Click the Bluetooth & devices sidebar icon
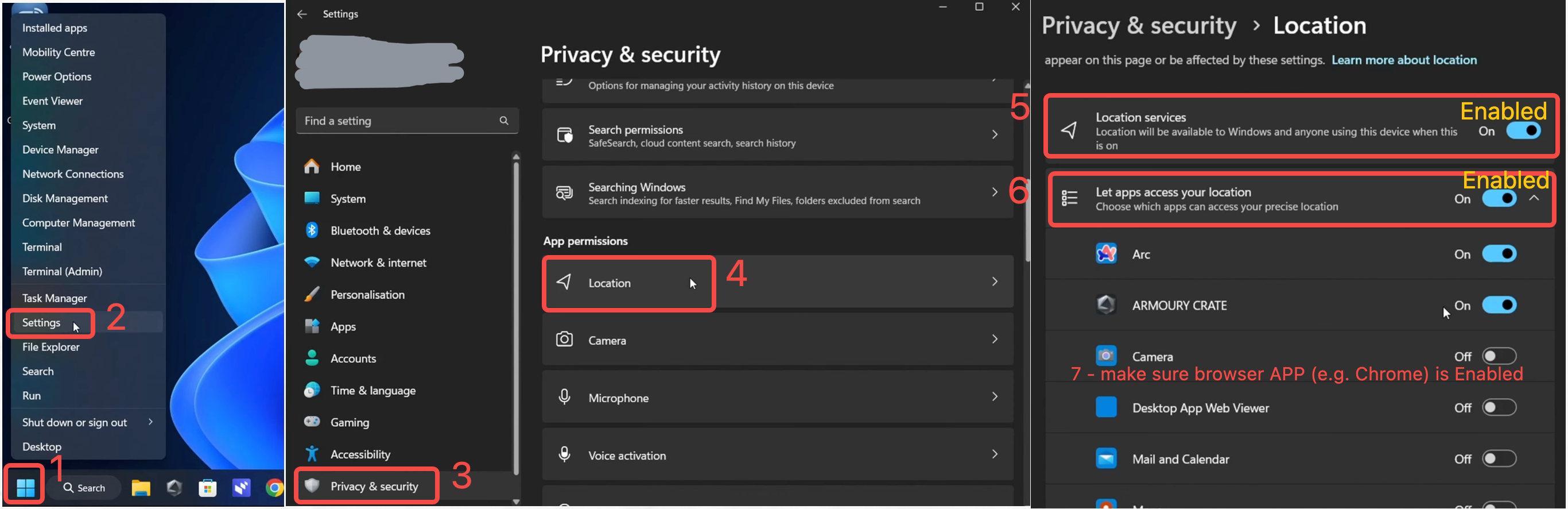 [x=312, y=230]
